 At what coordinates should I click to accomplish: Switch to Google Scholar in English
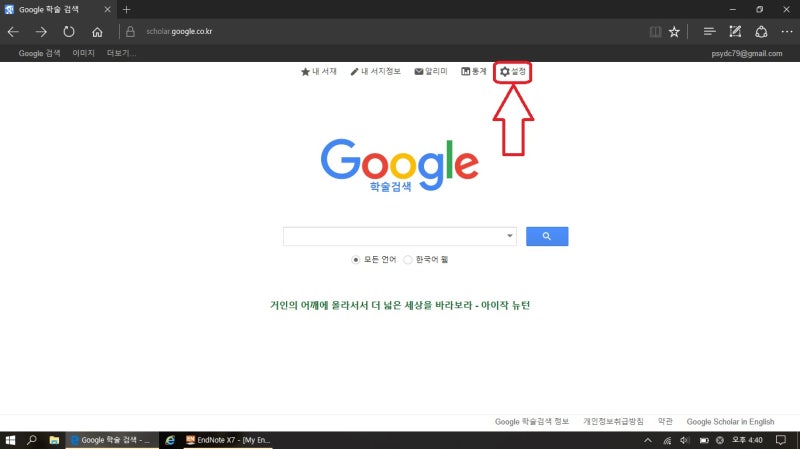coord(730,421)
